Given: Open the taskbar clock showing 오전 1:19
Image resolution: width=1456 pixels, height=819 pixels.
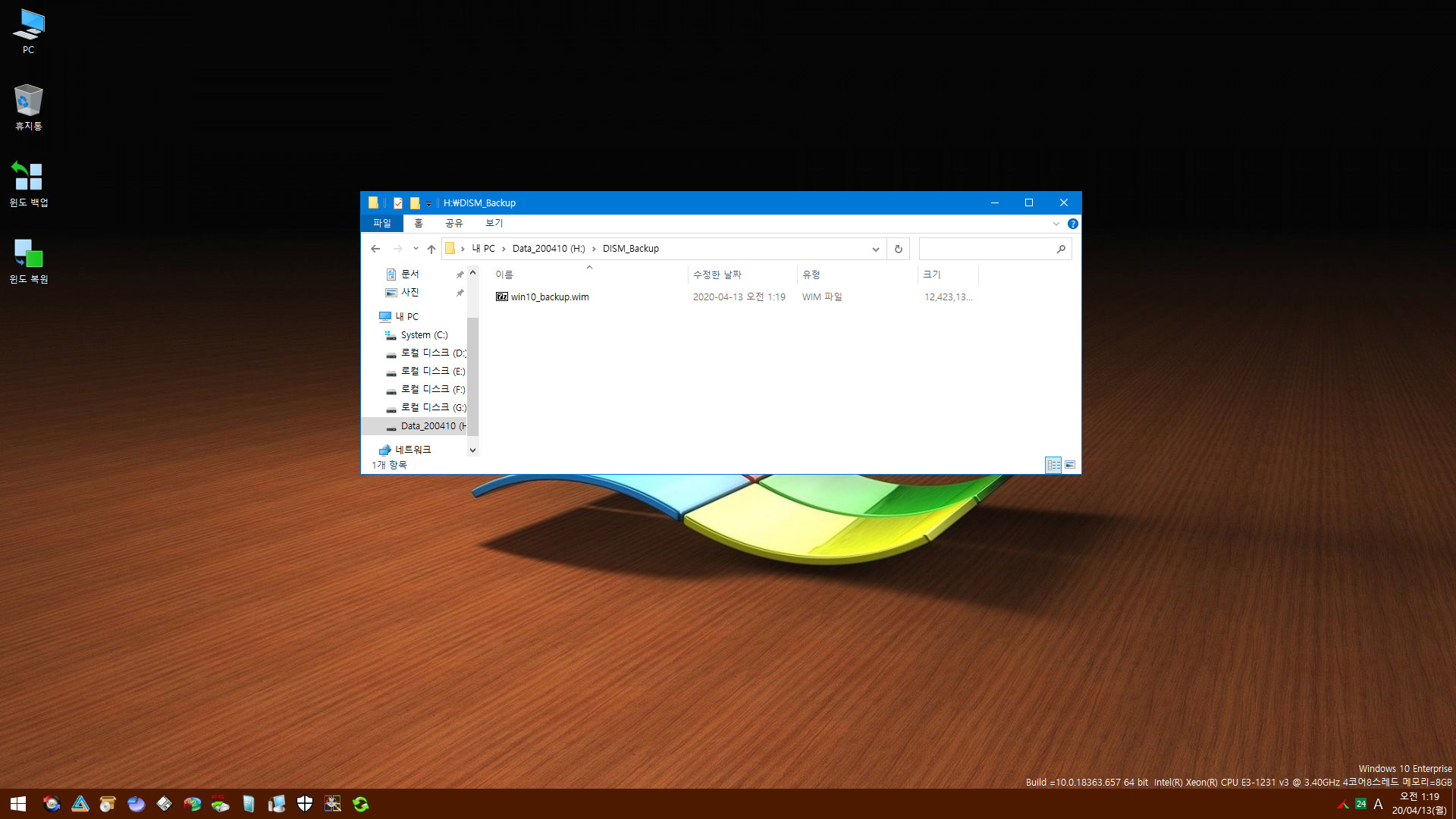Looking at the screenshot, I should click(1419, 804).
